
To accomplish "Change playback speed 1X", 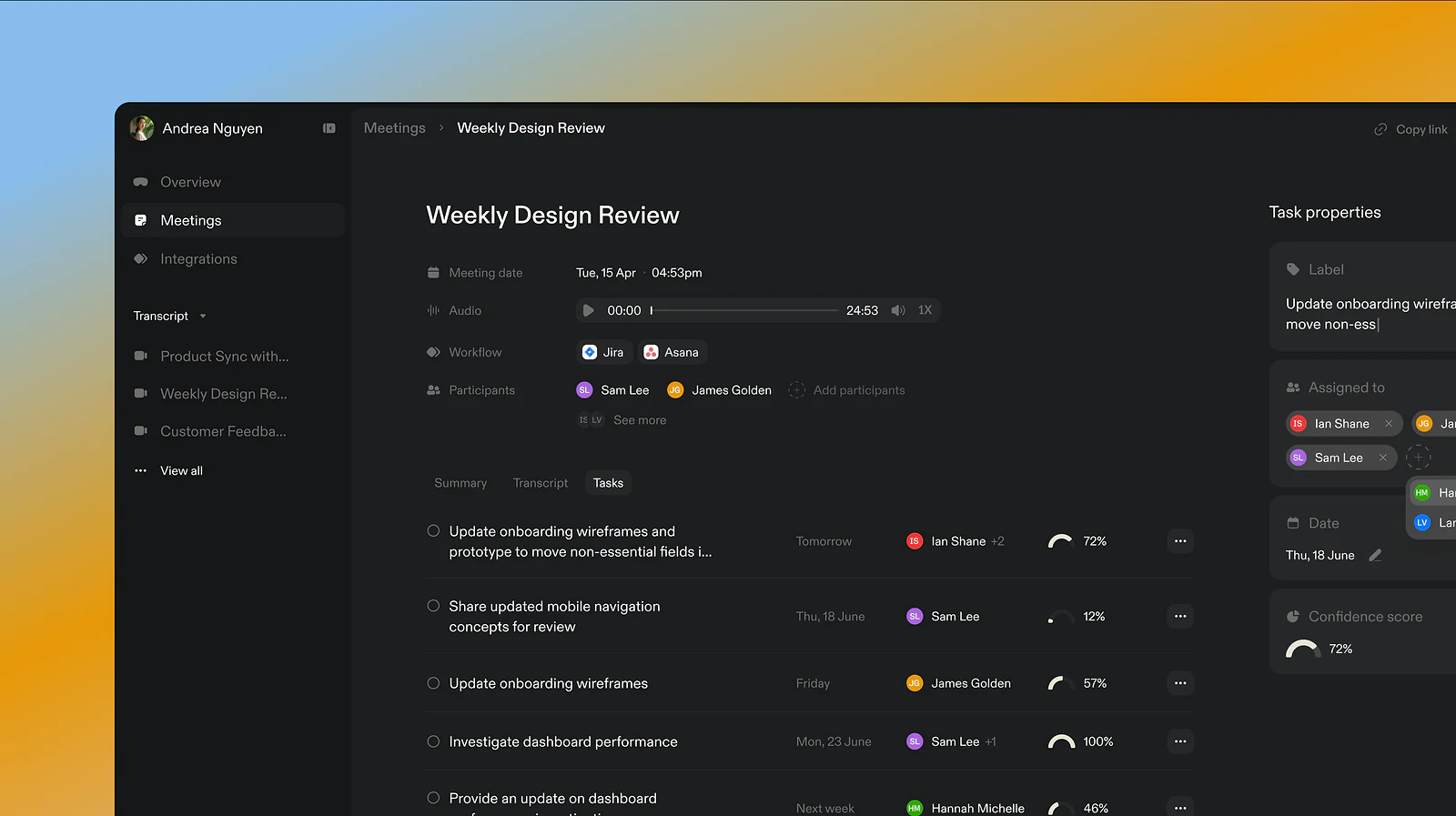I will pyautogui.click(x=925, y=310).
